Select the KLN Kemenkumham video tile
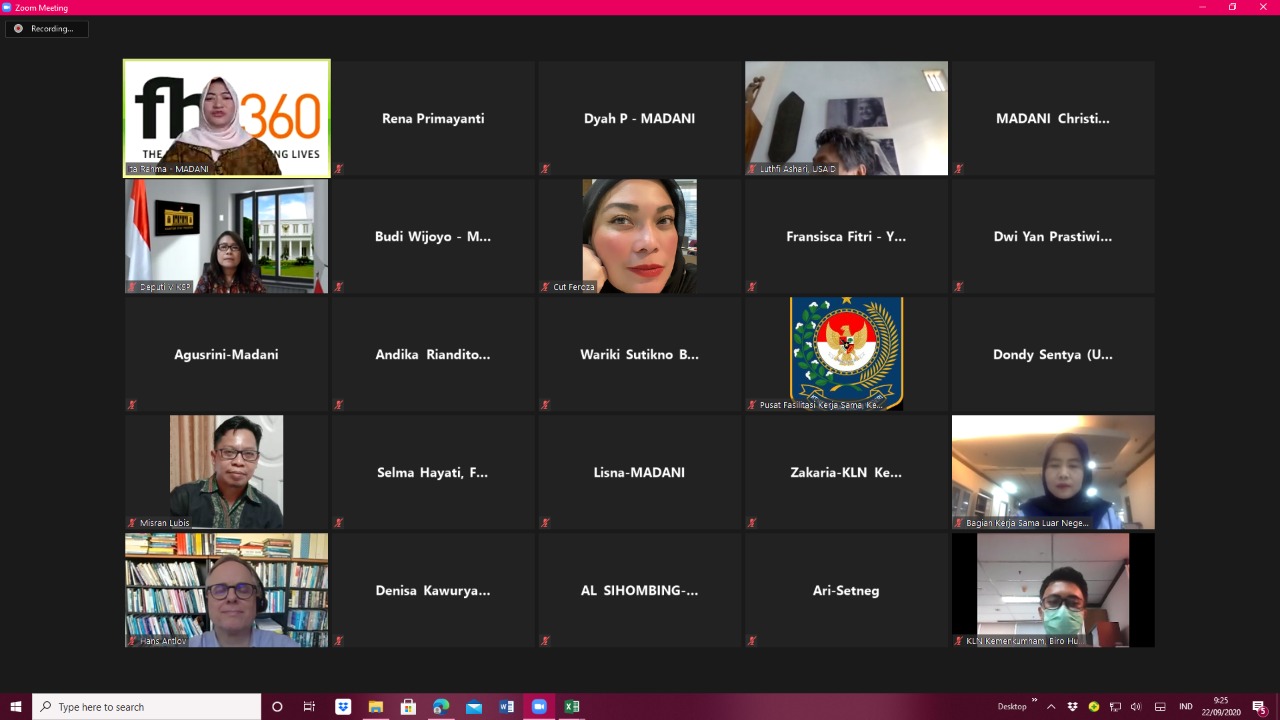1280x720 pixels. (x=1053, y=590)
